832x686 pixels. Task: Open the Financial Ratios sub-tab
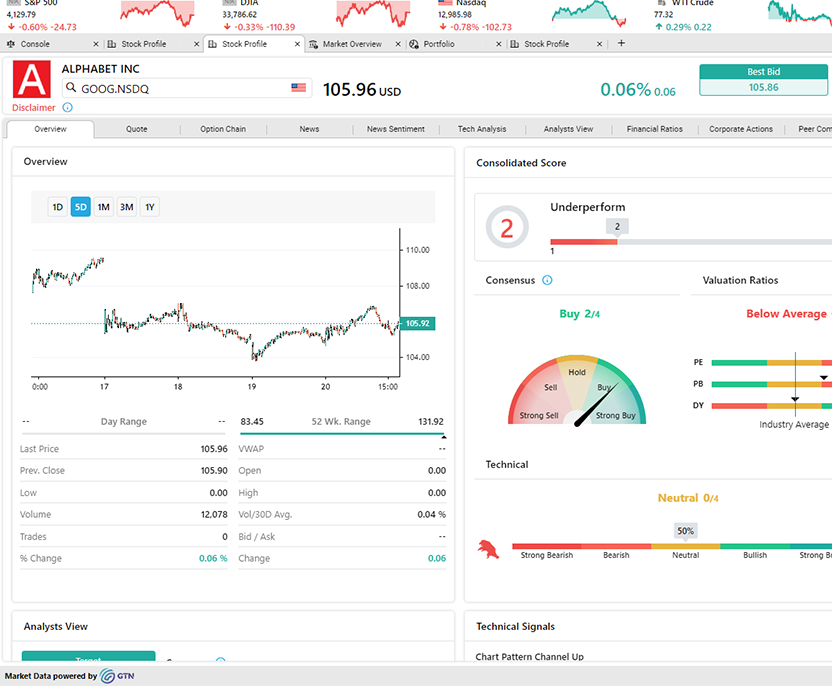pos(655,129)
